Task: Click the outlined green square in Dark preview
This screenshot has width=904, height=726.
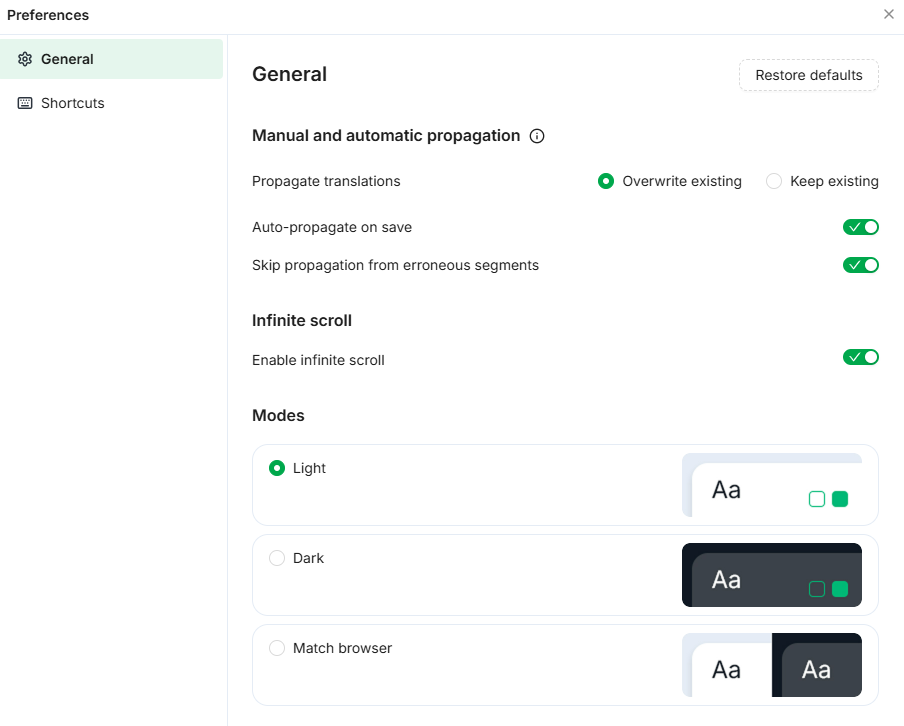Action: pos(816,589)
